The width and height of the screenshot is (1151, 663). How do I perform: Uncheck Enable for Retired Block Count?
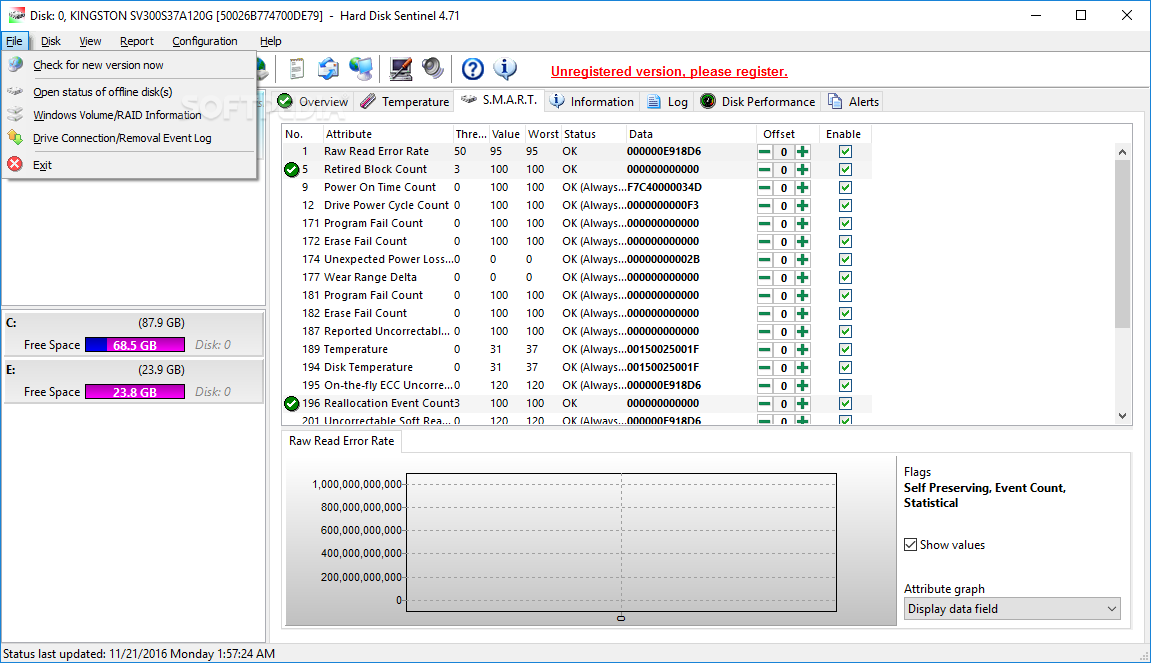pos(846,170)
